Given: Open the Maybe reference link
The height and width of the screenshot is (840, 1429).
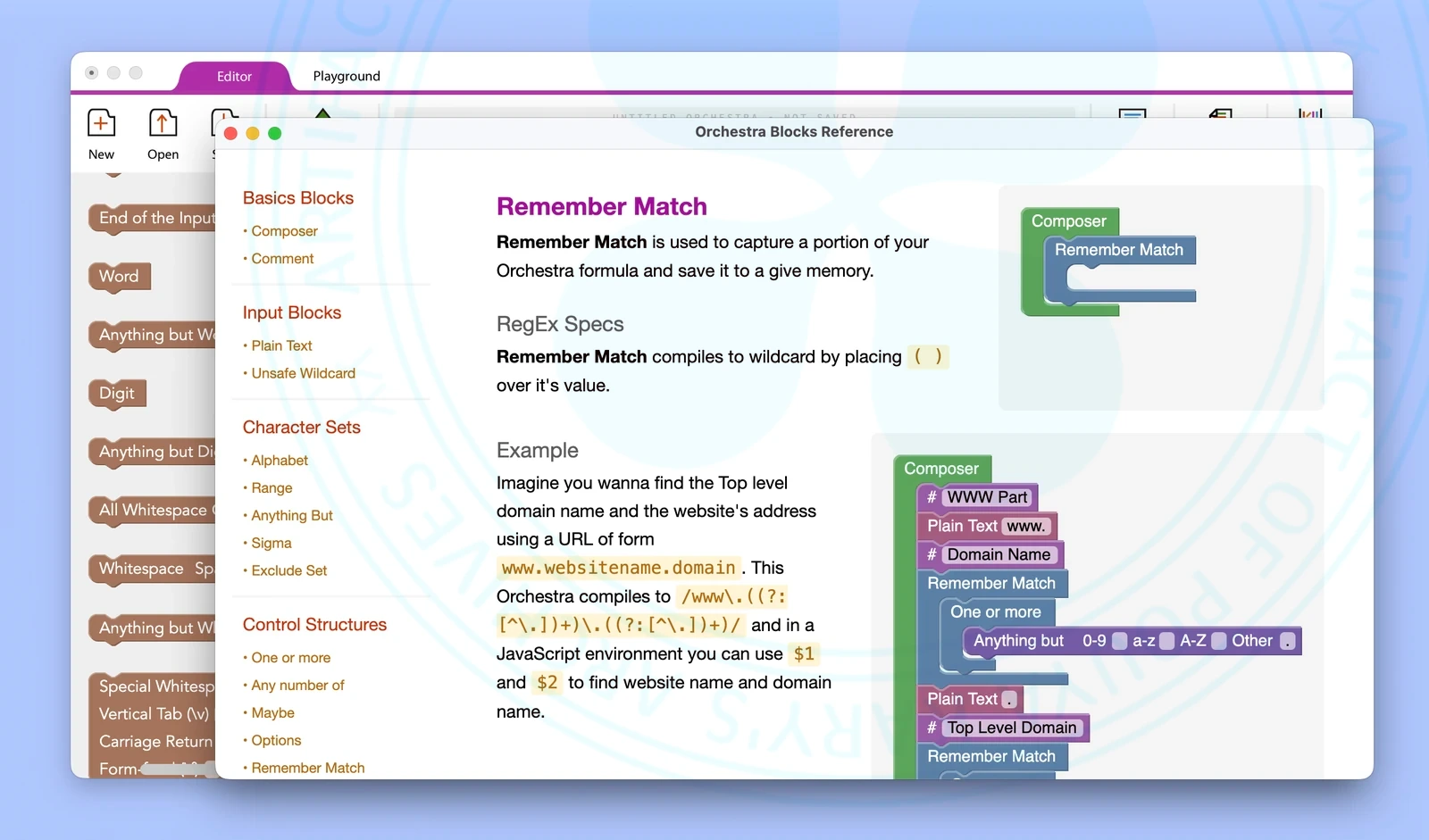Looking at the screenshot, I should coord(272,713).
